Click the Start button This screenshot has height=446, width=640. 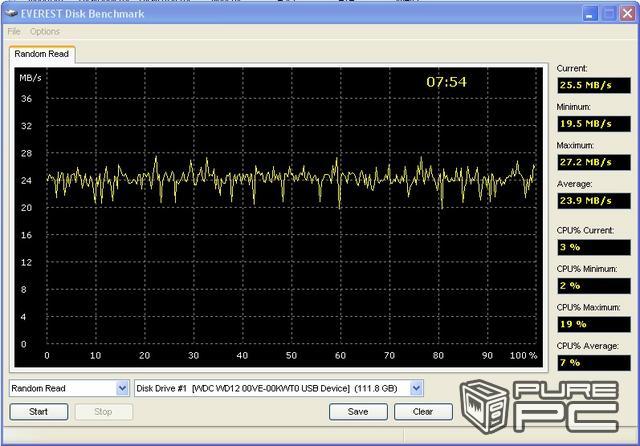pyautogui.click(x=39, y=412)
